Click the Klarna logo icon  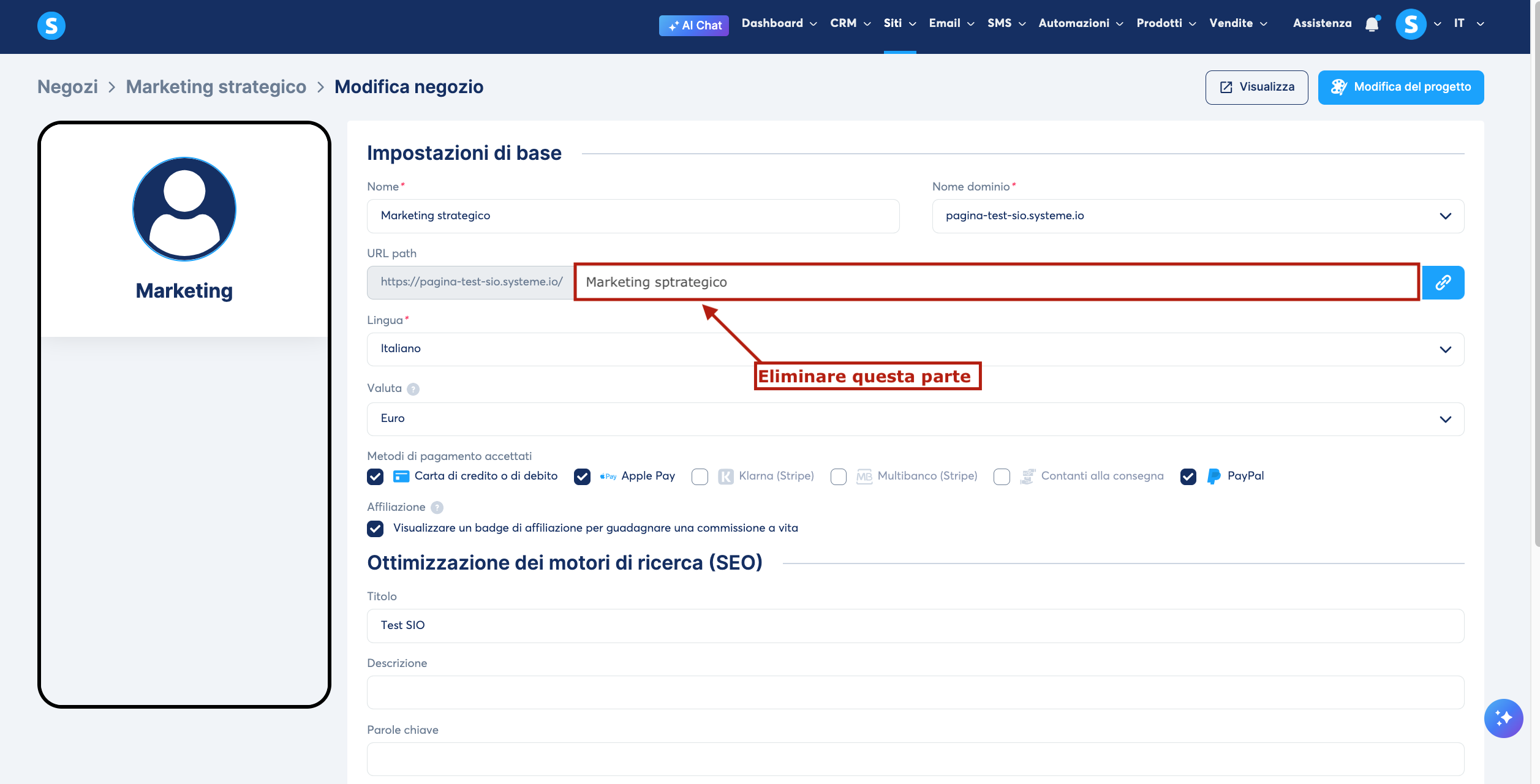coord(726,477)
